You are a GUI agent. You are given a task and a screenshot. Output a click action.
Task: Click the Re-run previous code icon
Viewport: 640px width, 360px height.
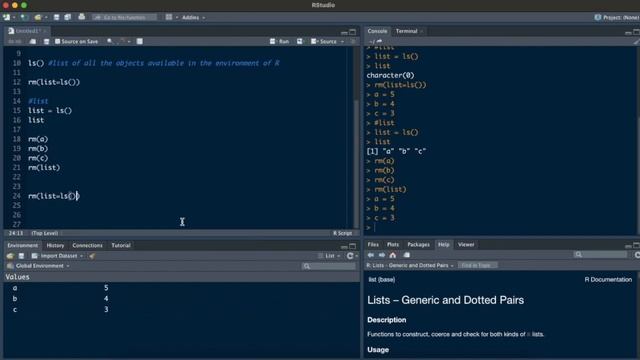coord(300,41)
